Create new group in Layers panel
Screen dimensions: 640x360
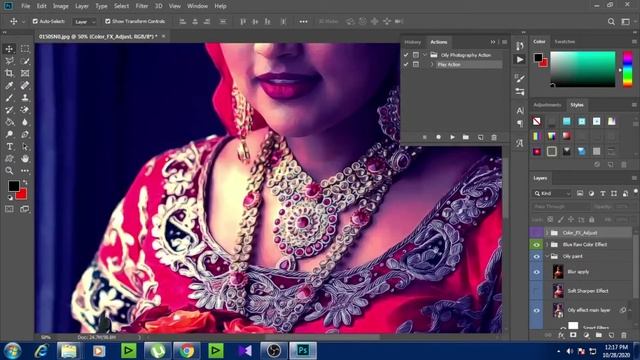598,335
